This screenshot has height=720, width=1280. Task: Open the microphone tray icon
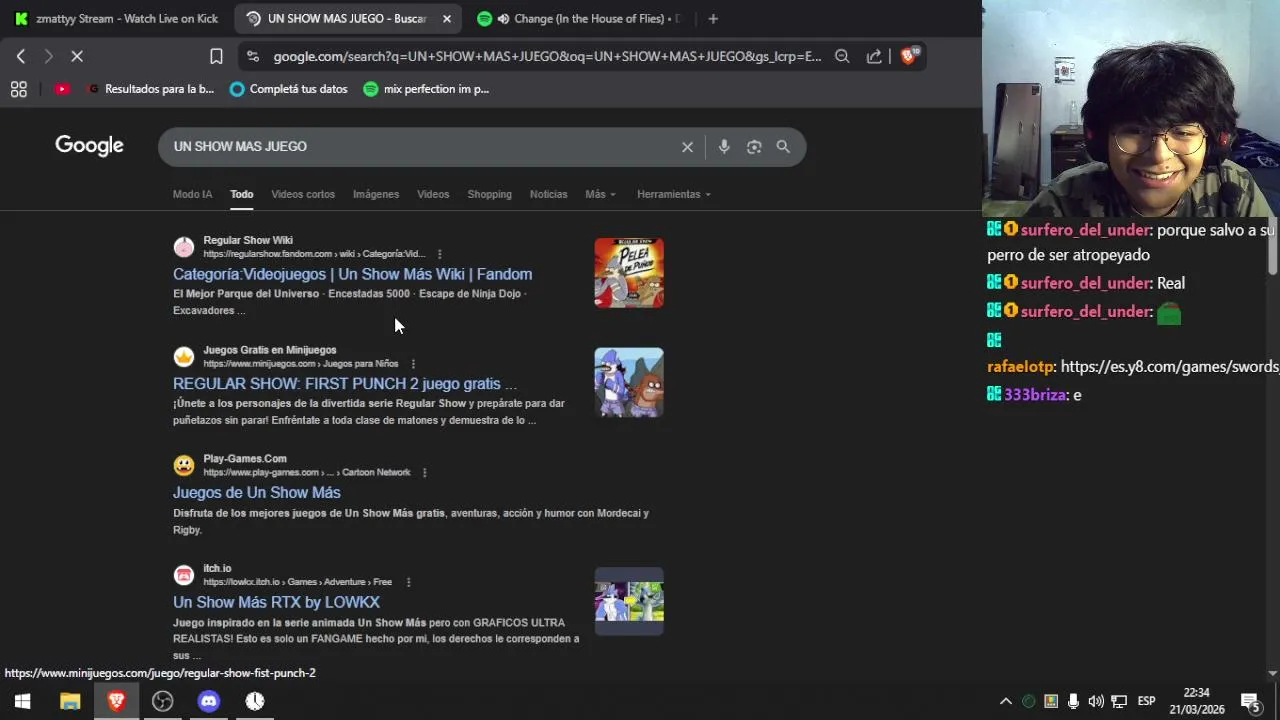coord(1073,701)
